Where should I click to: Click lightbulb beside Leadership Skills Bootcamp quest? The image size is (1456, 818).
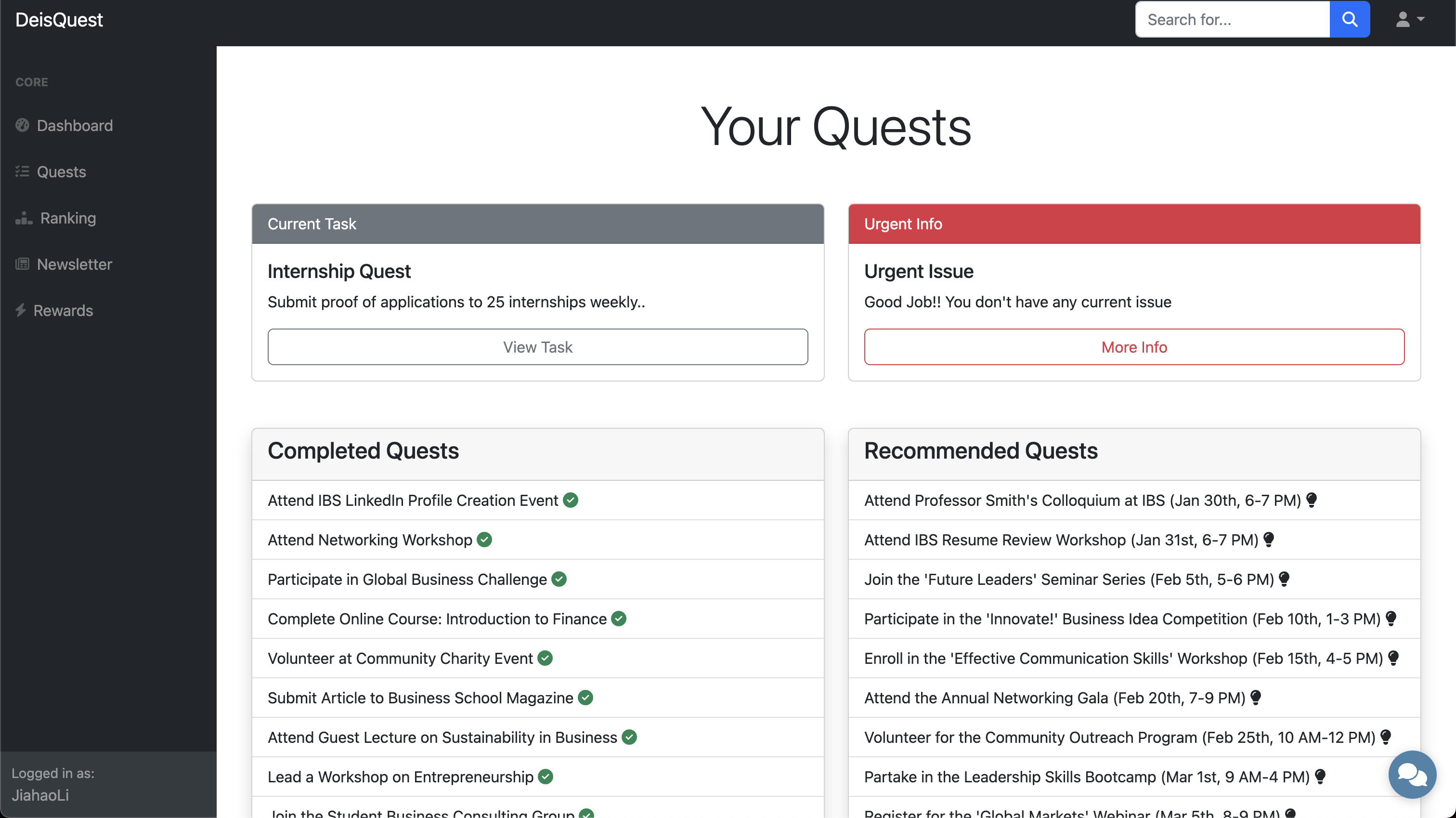1320,776
